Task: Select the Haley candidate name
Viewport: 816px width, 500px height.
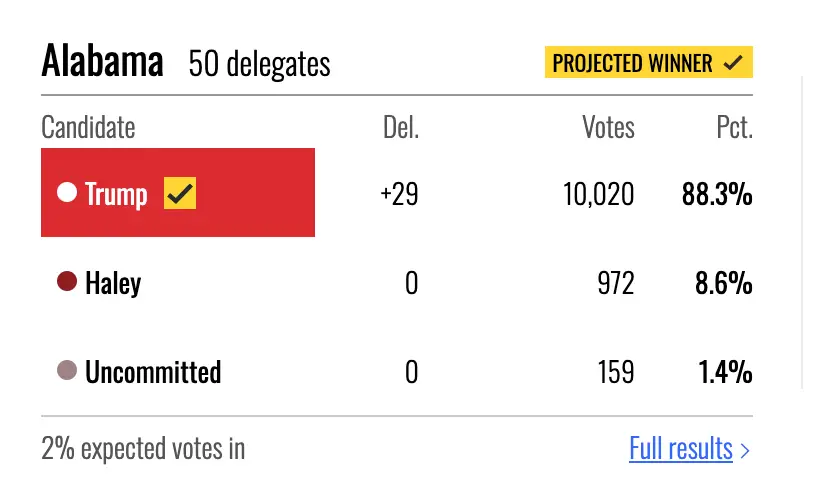Action: (113, 284)
